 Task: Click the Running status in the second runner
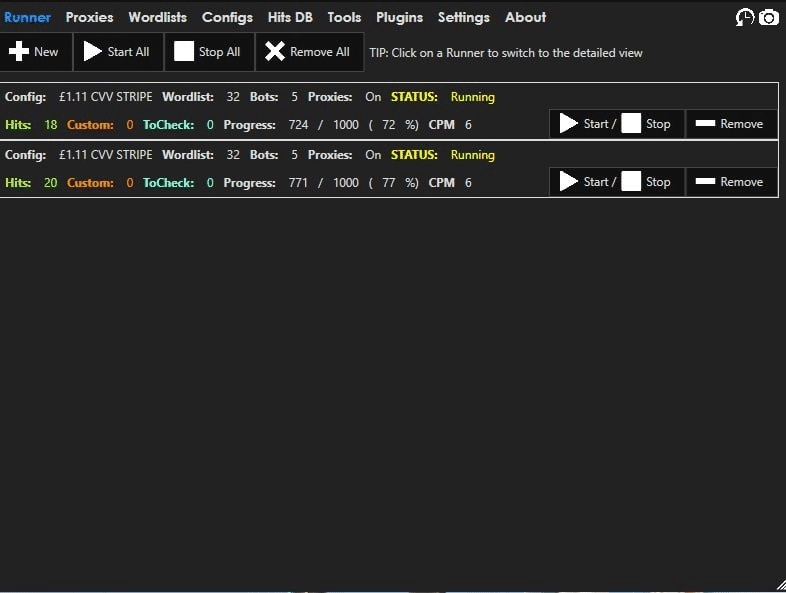point(472,155)
